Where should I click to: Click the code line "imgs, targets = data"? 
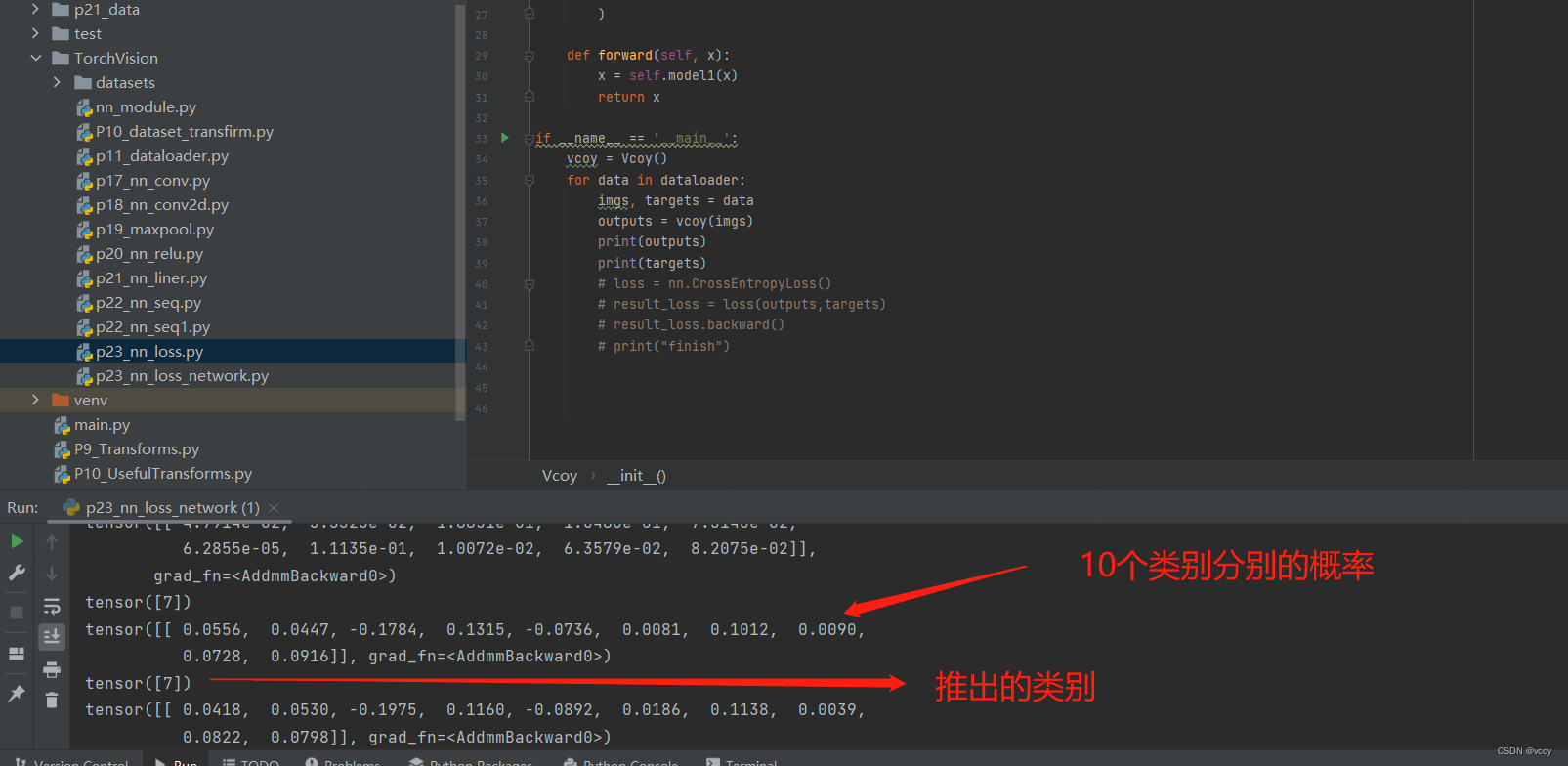click(x=675, y=200)
